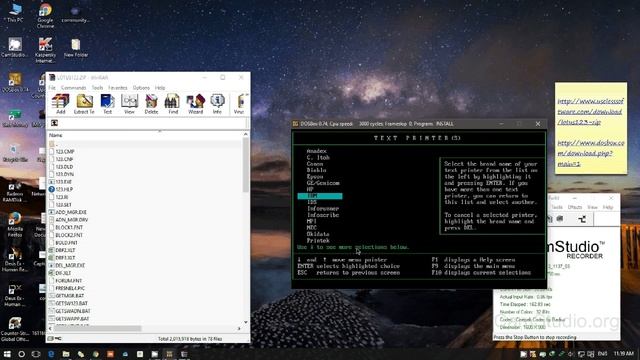Select file BLOCK1.FNT in archive list

coord(69,227)
